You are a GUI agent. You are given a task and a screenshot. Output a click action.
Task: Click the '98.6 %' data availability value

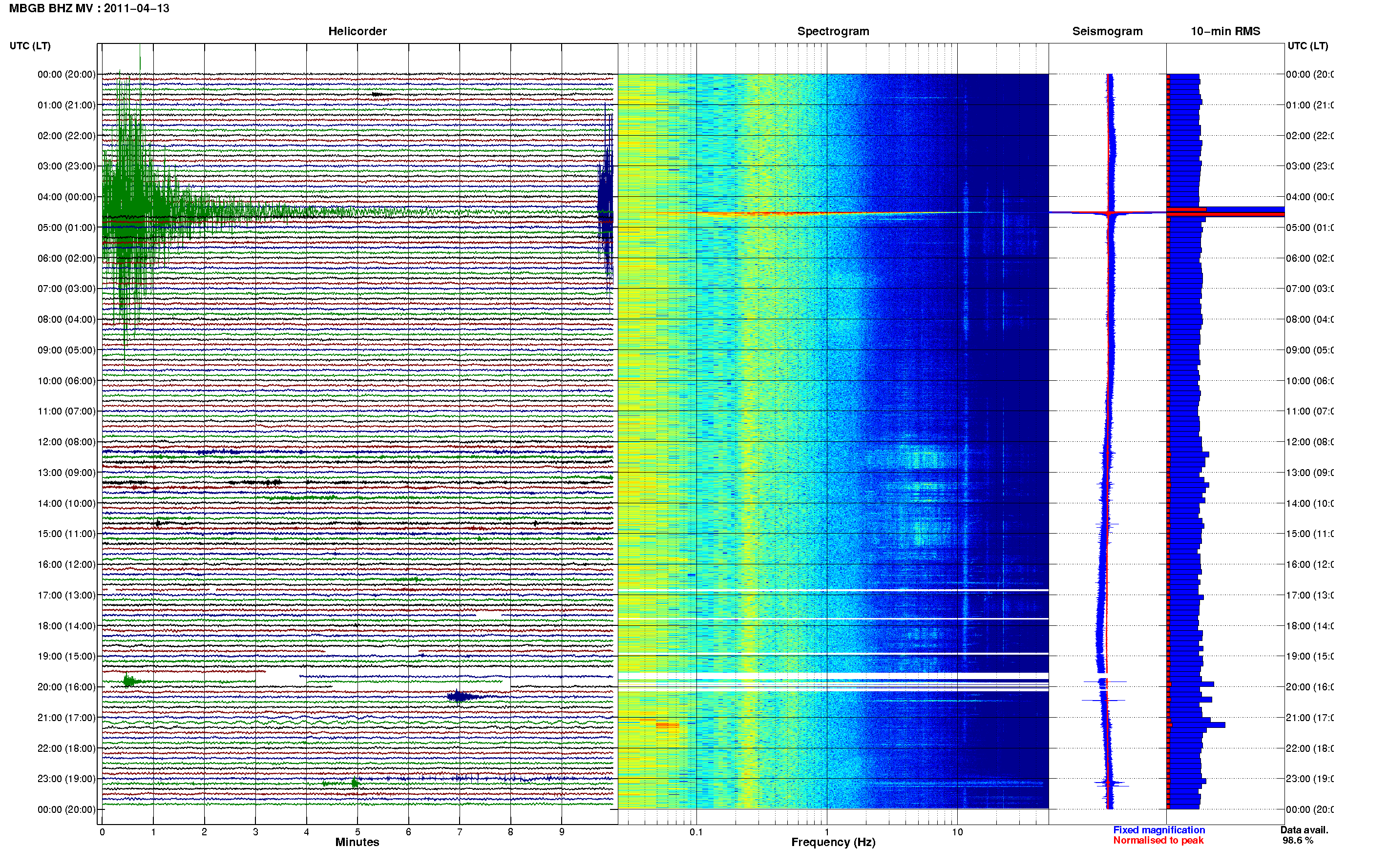click(x=1298, y=841)
